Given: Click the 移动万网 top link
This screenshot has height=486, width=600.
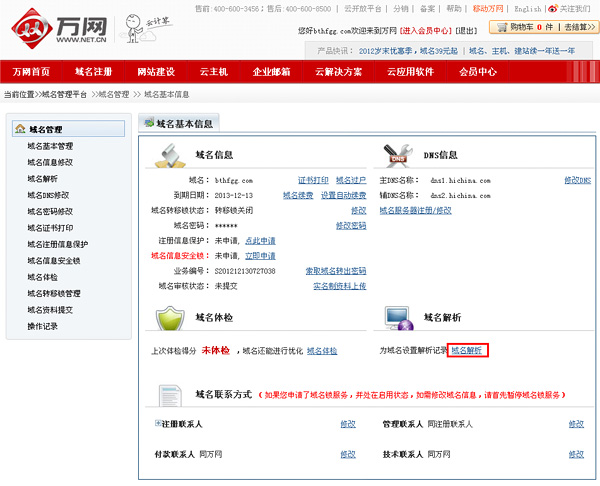Looking at the screenshot, I should [x=488, y=8].
